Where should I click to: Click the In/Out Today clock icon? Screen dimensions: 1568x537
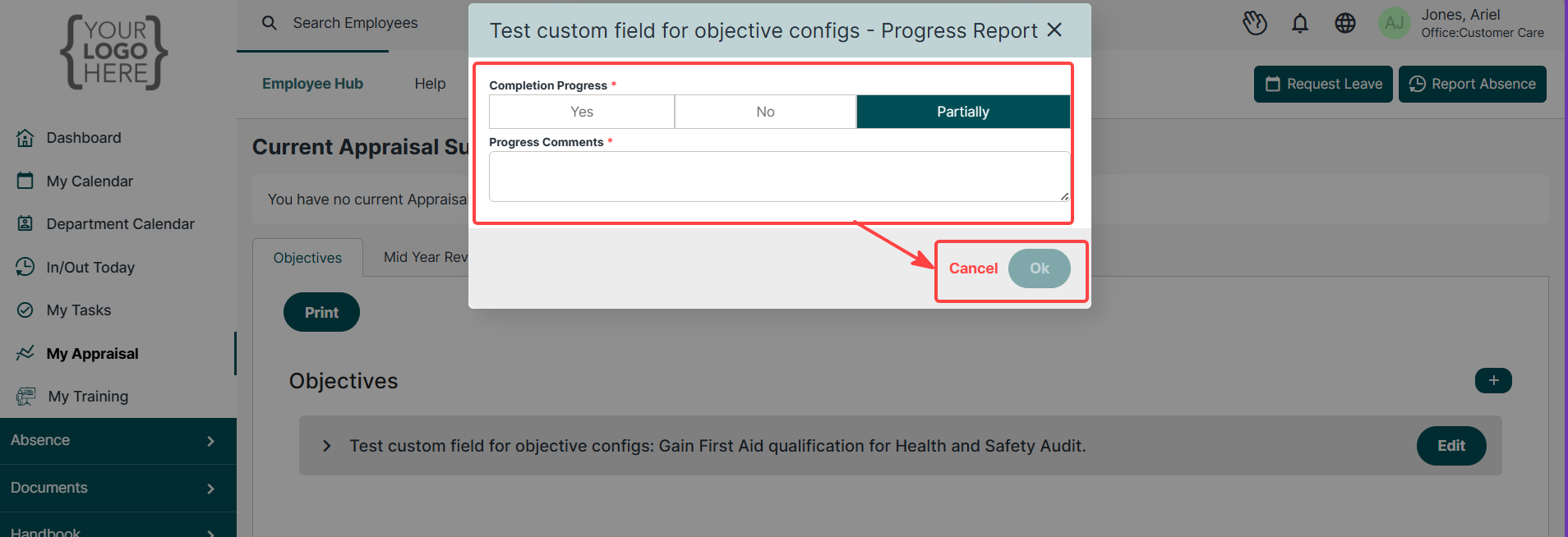(25, 267)
